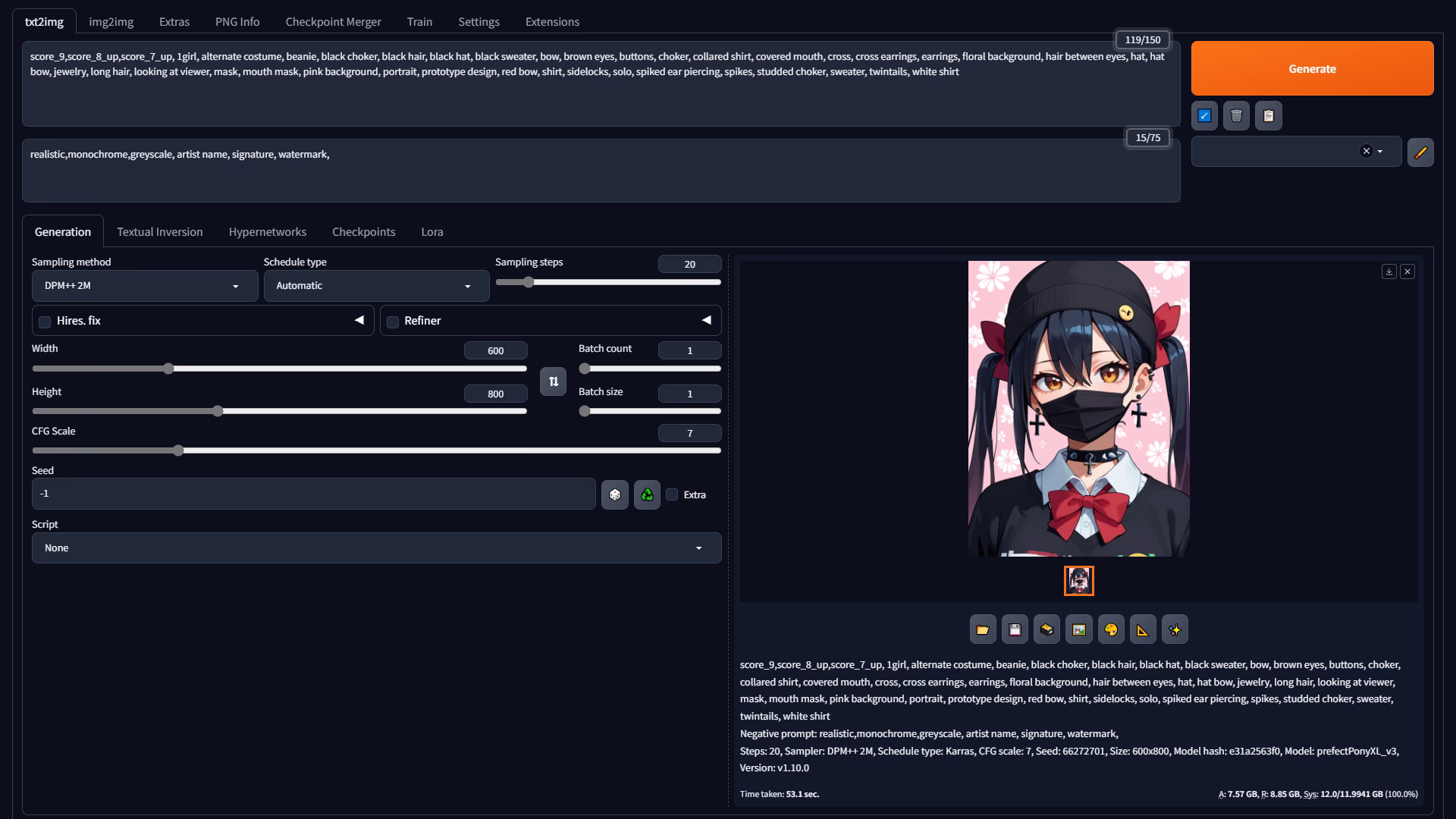Click the Sampling steps slider
This screenshot has width=1456, height=819.
pos(608,282)
